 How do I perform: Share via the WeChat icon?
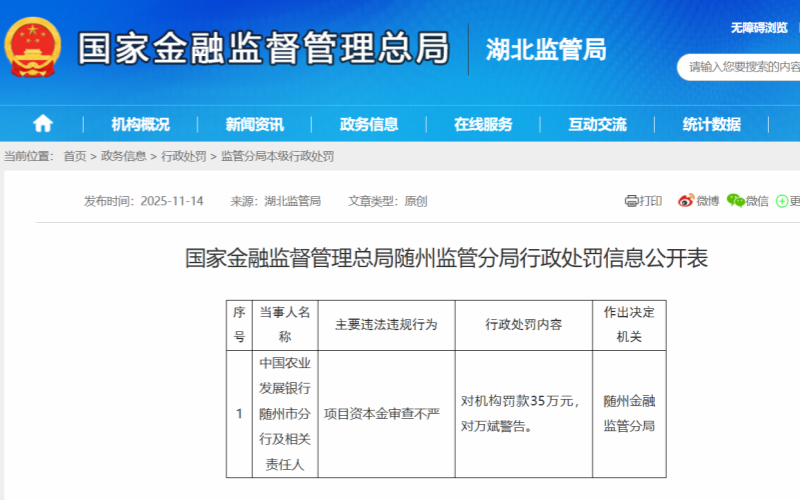735,201
